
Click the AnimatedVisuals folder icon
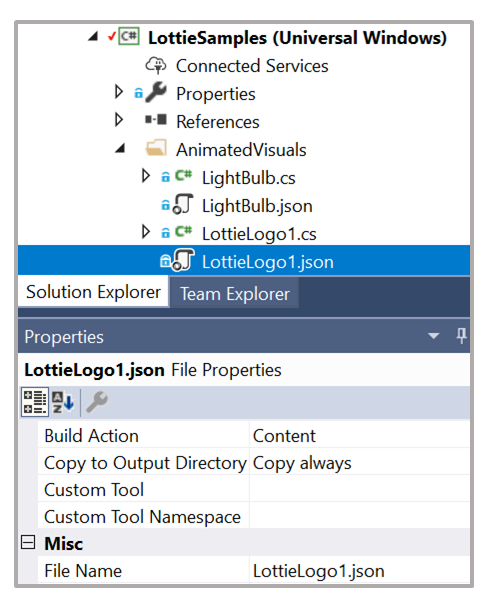156,148
